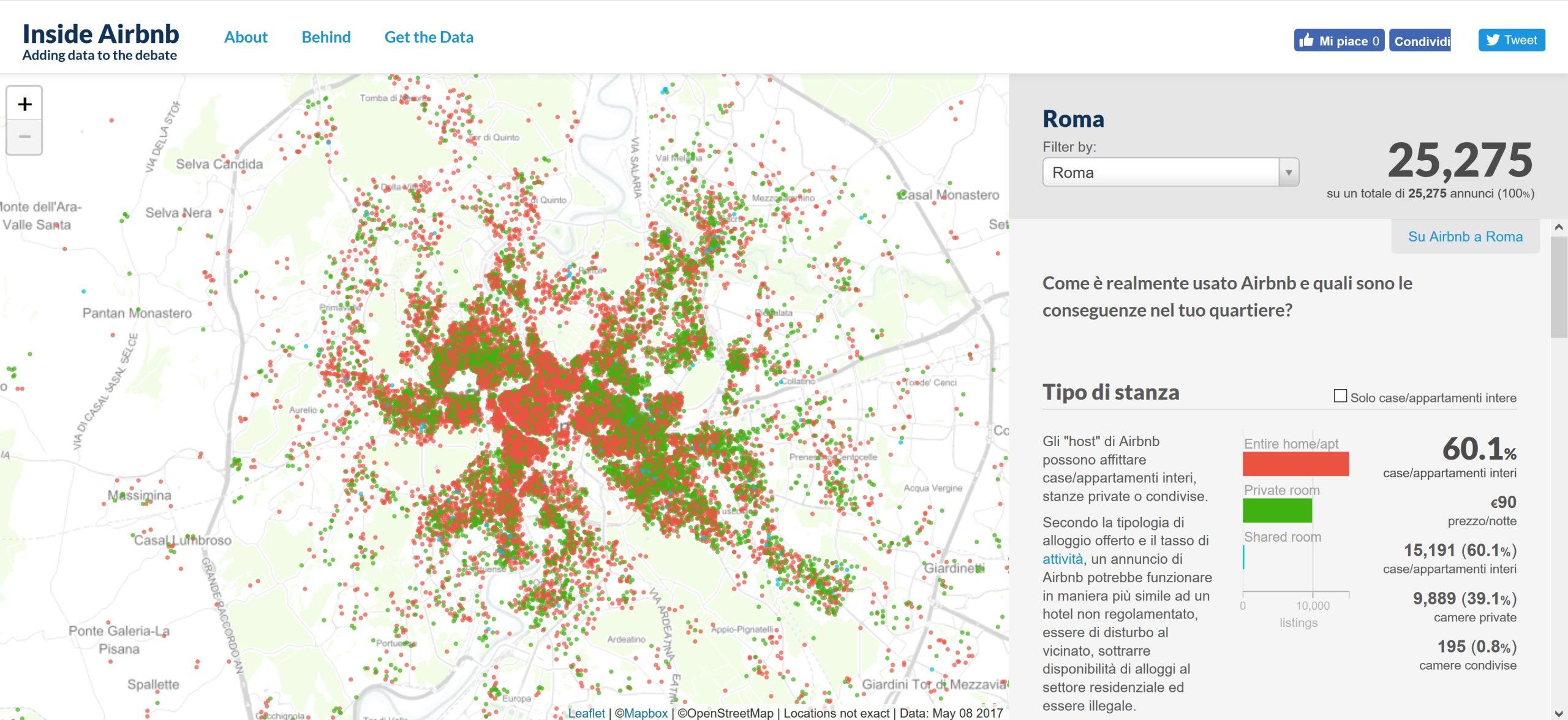Click the Selva Nera map label
Viewport: 1568px width, 720px height.
point(178,213)
